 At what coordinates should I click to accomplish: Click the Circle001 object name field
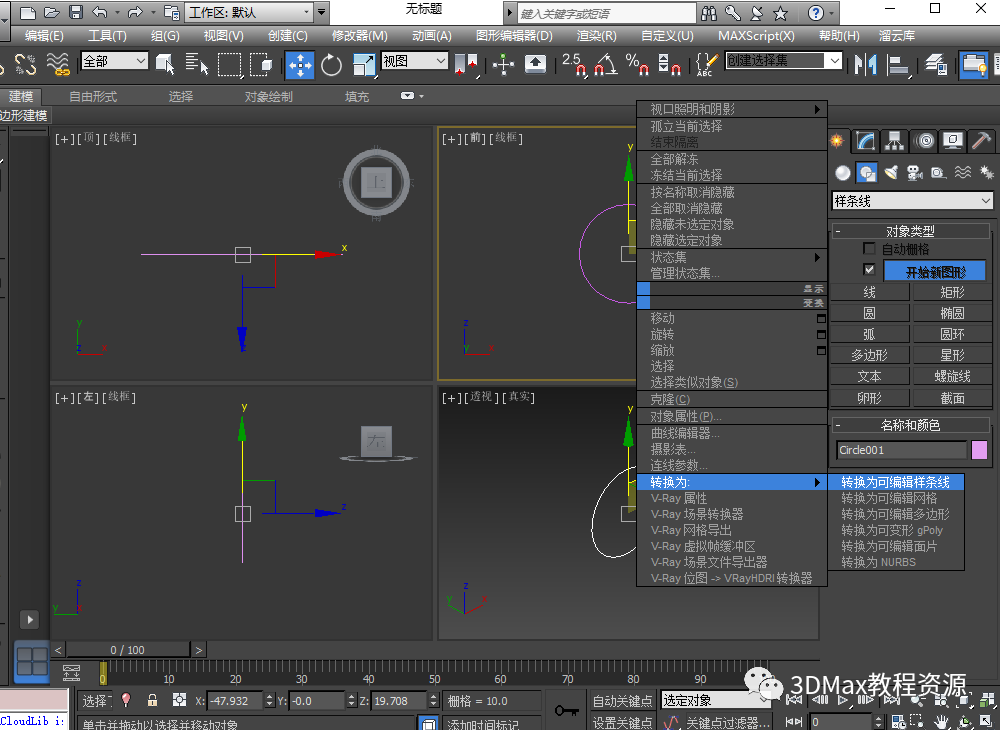pyautogui.click(x=901, y=450)
